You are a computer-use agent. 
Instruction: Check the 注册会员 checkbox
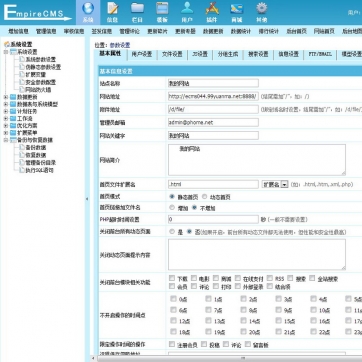coord(172,344)
